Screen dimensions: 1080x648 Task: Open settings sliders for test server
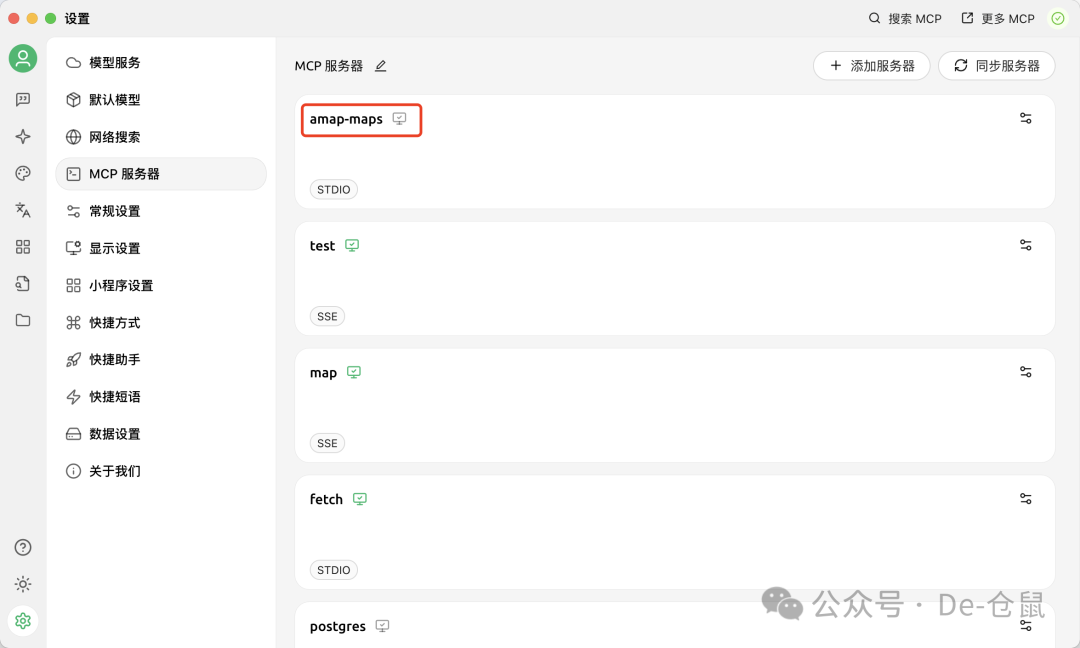click(x=1025, y=245)
